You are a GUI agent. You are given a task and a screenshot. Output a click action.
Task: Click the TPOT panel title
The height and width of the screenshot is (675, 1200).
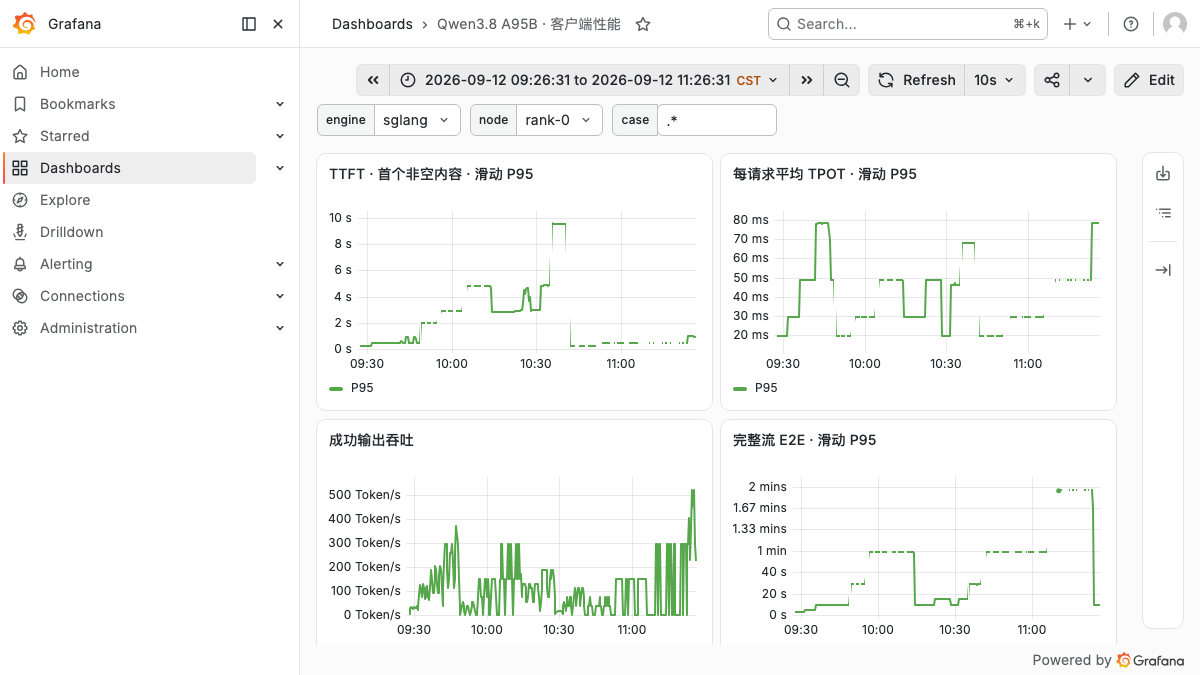click(x=825, y=174)
